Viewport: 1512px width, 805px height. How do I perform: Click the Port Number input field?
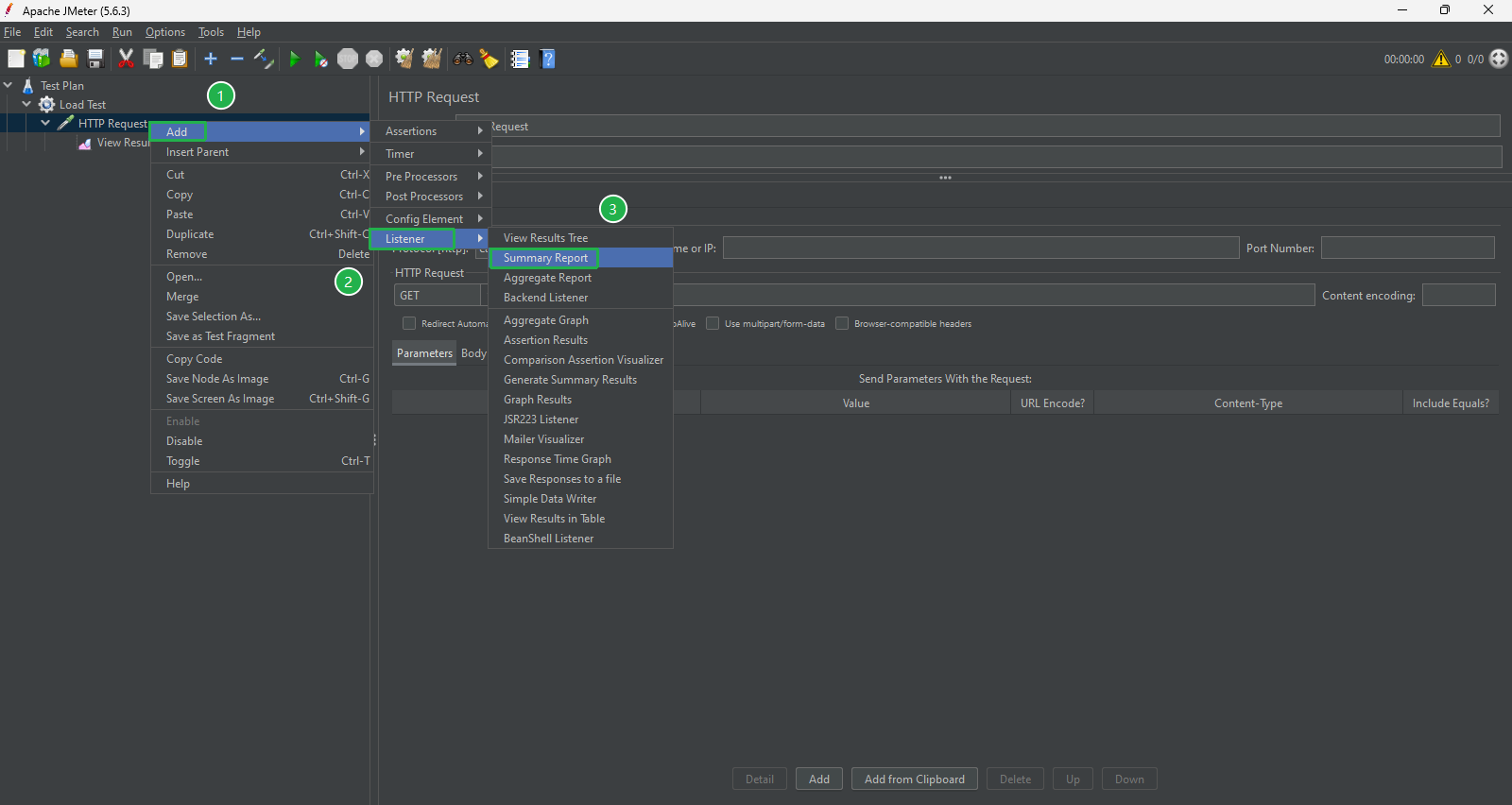(x=1407, y=248)
